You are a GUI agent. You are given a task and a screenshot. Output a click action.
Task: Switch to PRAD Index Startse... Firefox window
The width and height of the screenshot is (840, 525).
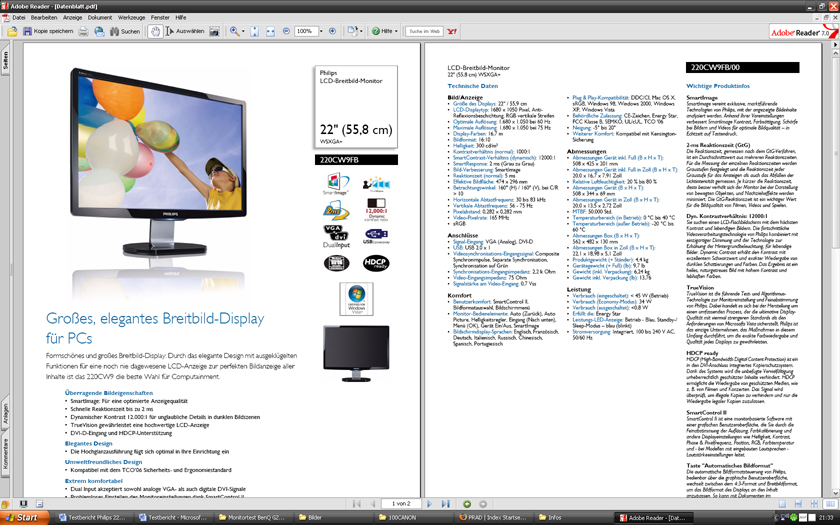click(493, 518)
